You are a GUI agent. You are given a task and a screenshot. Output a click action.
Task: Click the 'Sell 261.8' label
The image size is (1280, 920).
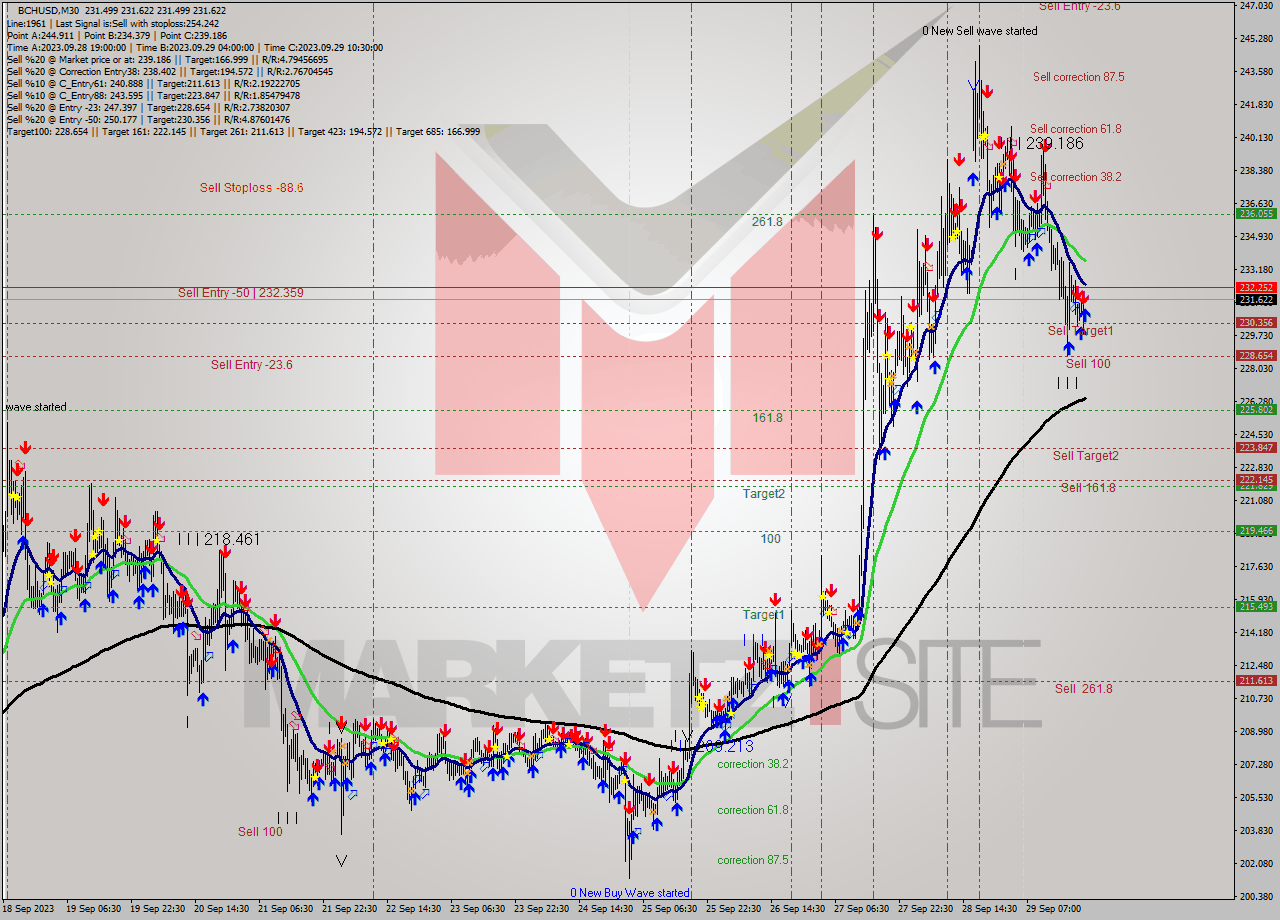1083,689
